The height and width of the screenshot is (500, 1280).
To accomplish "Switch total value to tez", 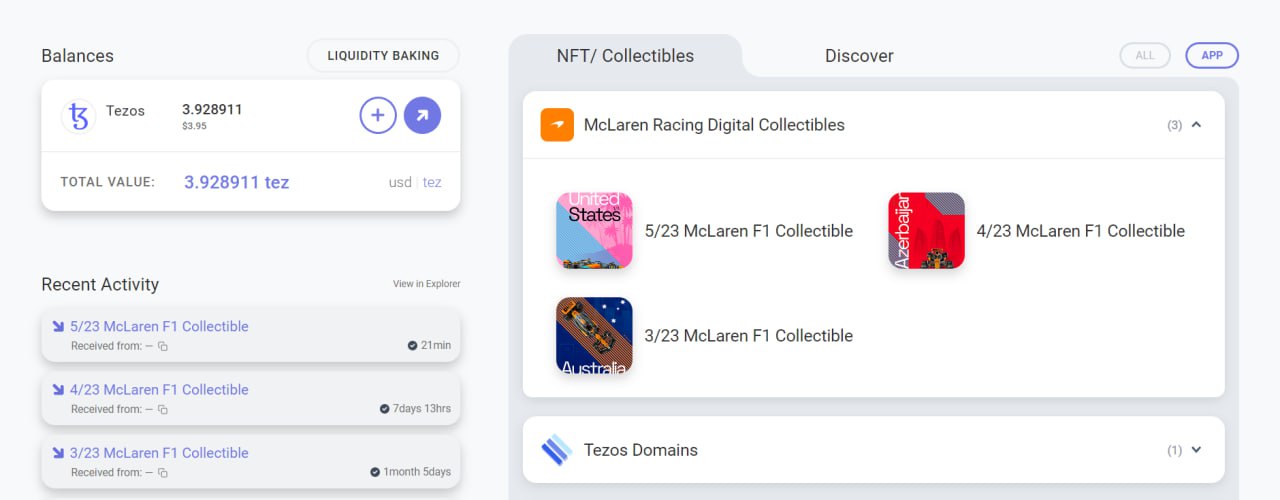I will click(x=432, y=182).
